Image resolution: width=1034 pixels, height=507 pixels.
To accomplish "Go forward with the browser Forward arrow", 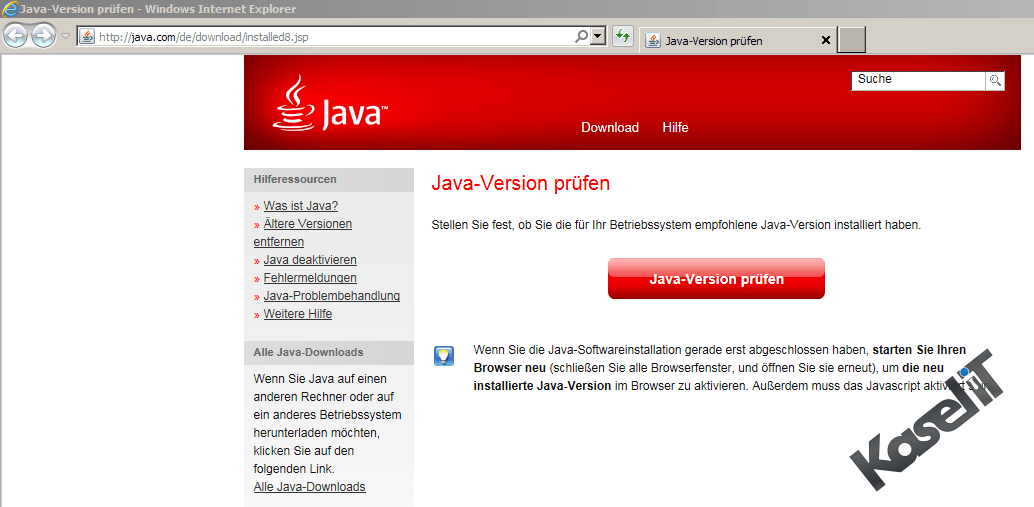I will pos(44,37).
